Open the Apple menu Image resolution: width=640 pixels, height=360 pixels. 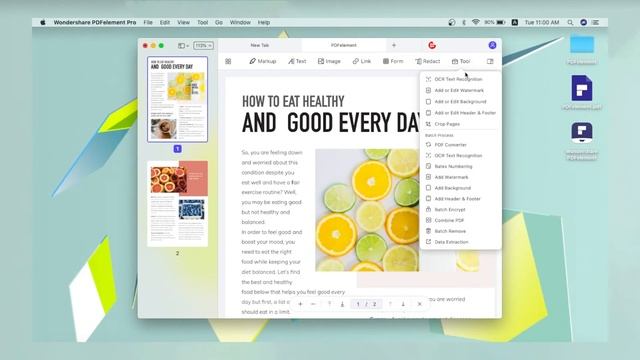43,22
